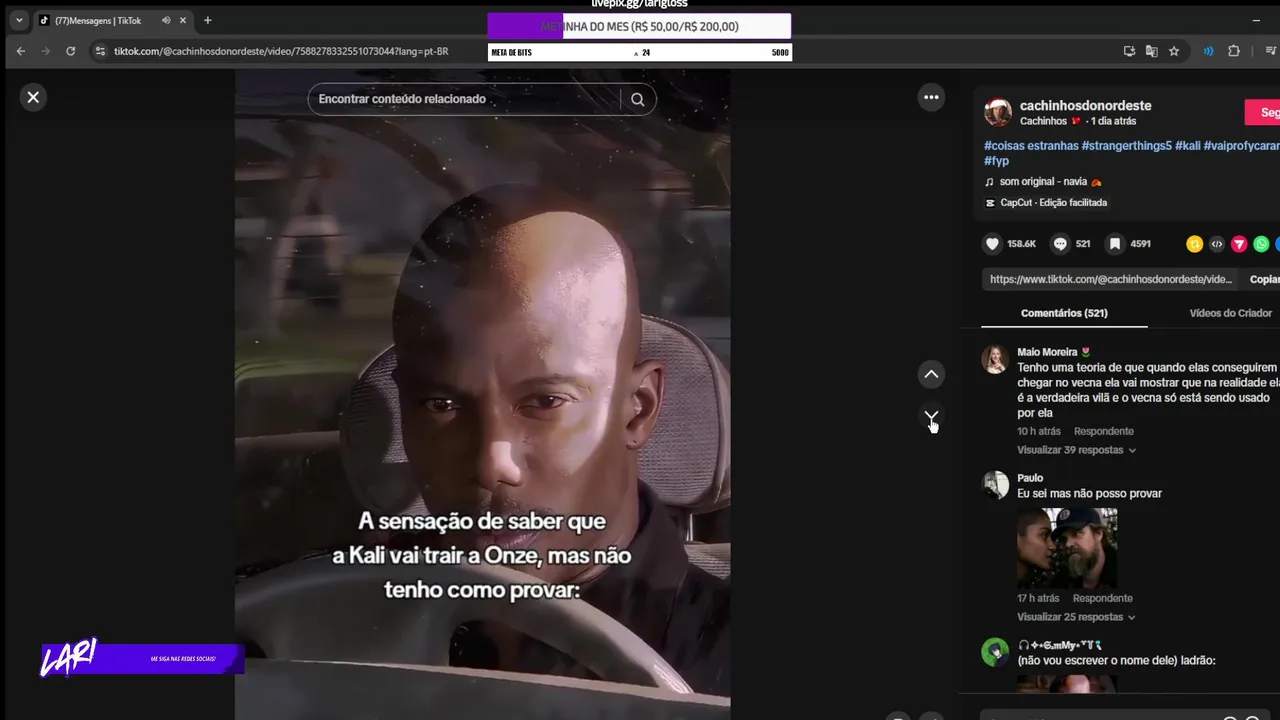The height and width of the screenshot is (720, 1280).
Task: Share to WhatsApp with the green icon
Action: (1261, 244)
